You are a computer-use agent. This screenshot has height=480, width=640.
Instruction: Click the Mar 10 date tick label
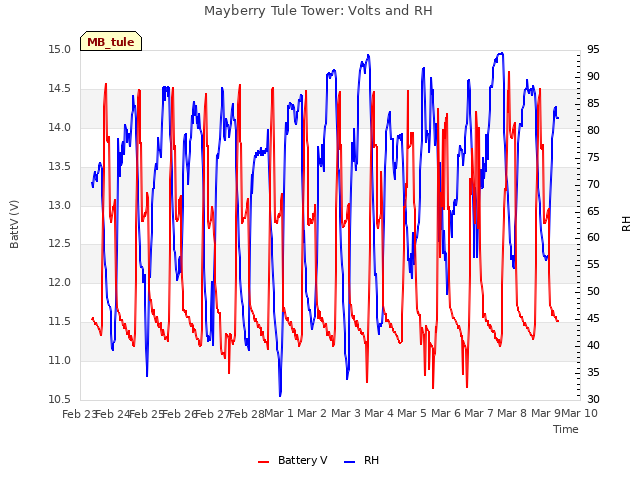580,413
